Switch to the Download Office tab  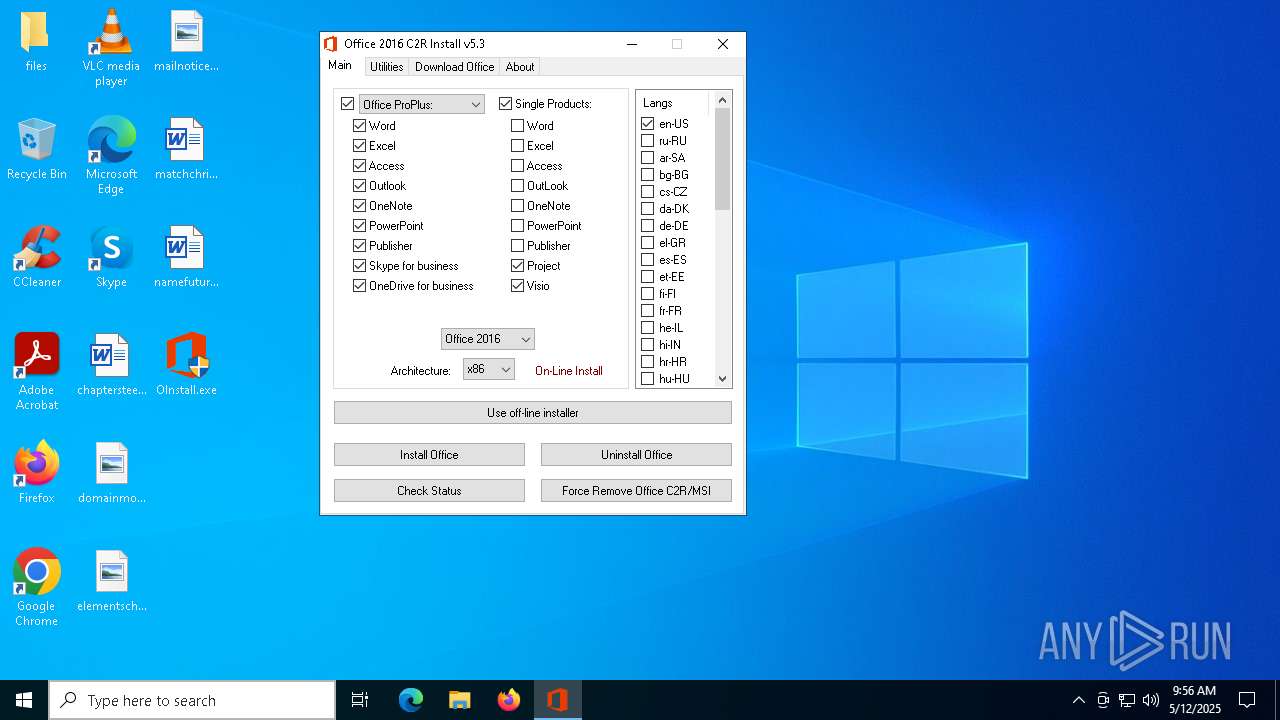455,67
